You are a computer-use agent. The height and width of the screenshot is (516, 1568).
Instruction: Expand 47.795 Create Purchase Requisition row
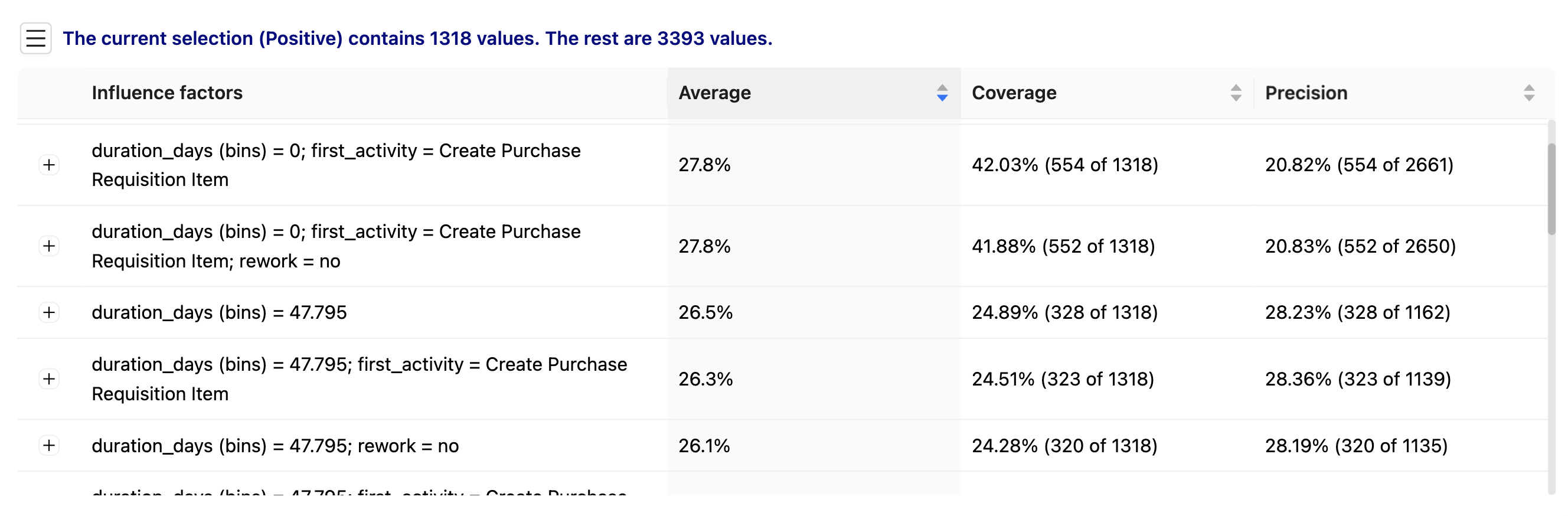coord(50,379)
